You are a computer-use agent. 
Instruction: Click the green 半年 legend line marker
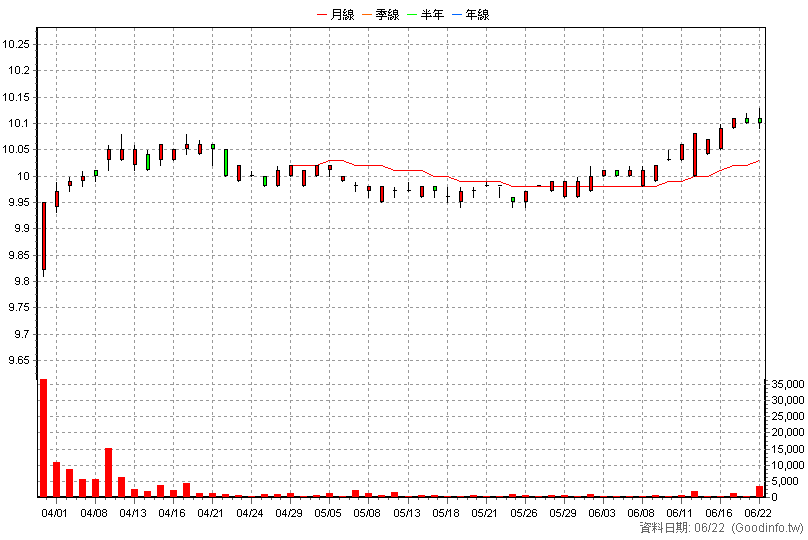[412, 15]
